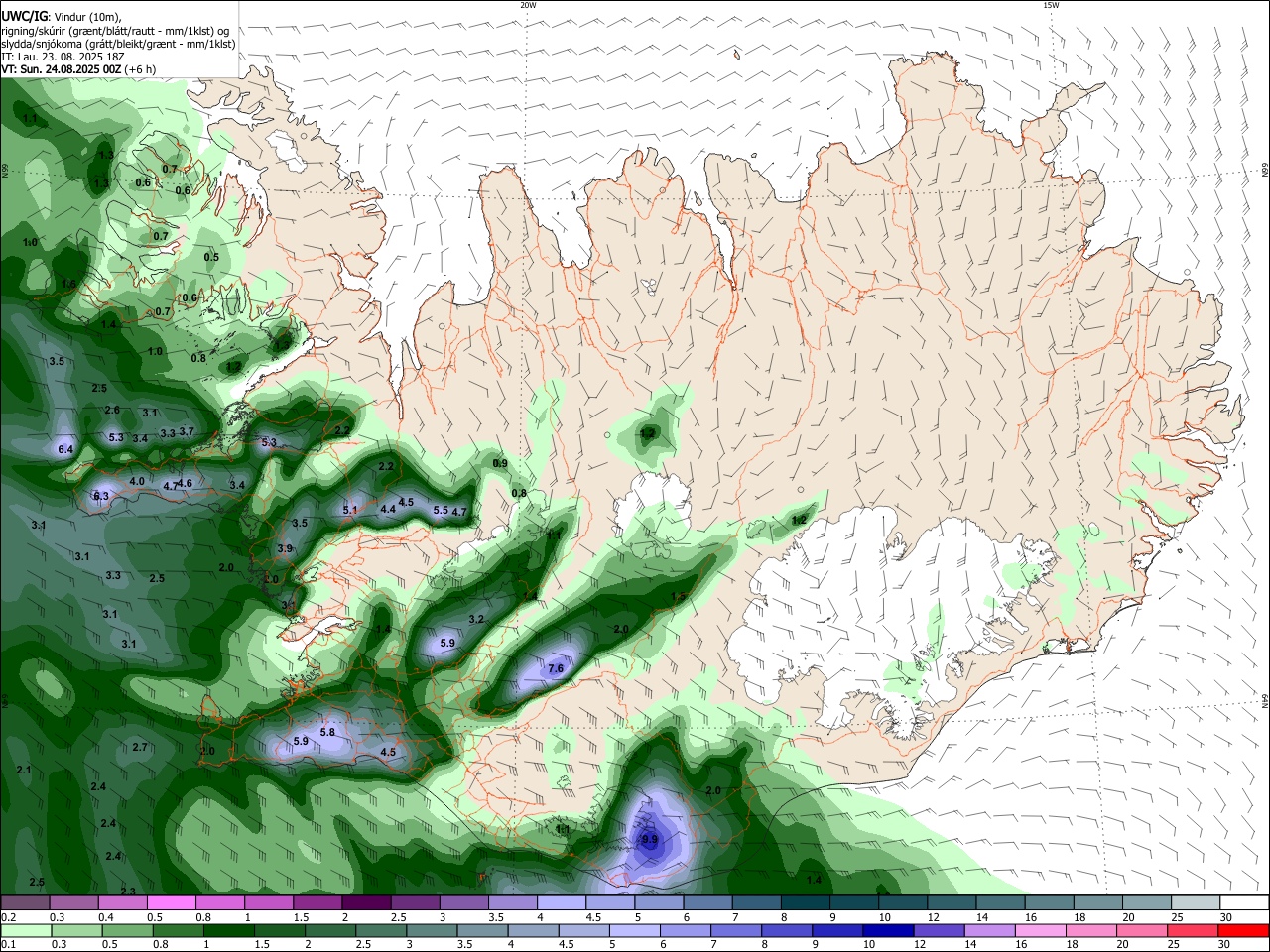
Task: Click the 3.9 precipitation value label
Action: click(285, 548)
